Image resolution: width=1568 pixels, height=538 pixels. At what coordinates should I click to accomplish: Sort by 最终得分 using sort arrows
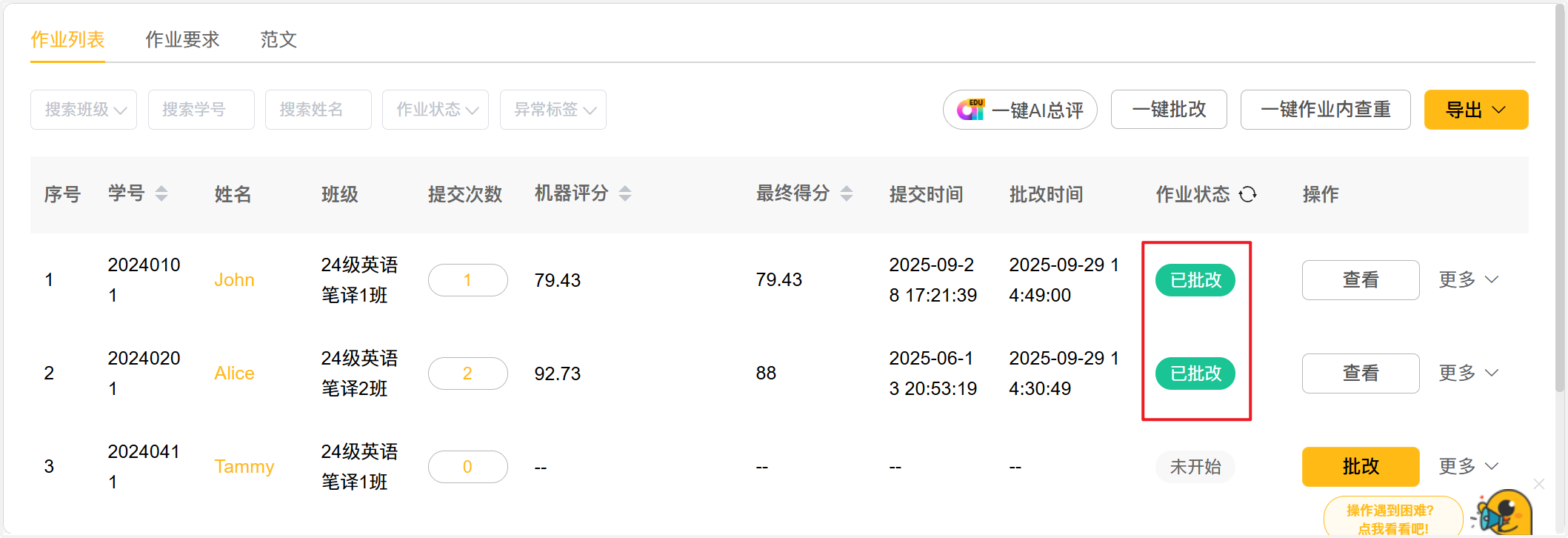tap(847, 194)
